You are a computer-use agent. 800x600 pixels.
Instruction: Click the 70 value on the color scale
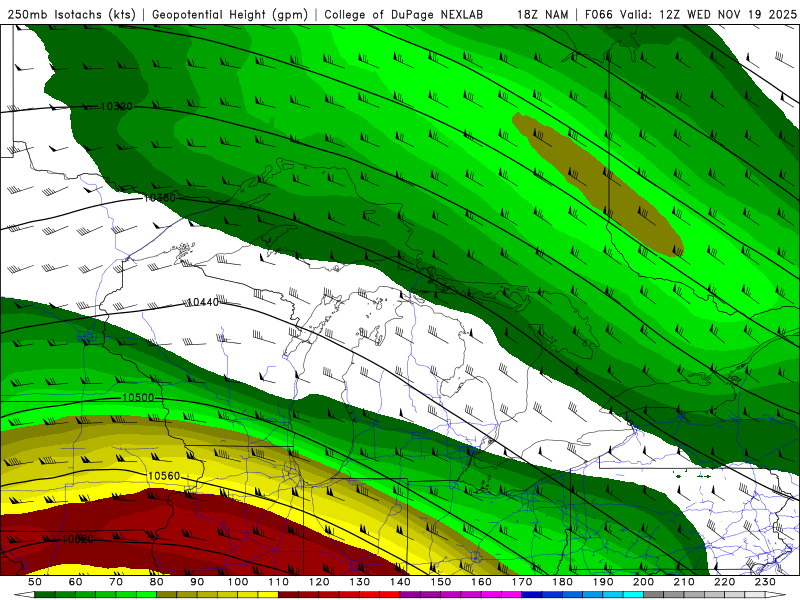coord(116,582)
